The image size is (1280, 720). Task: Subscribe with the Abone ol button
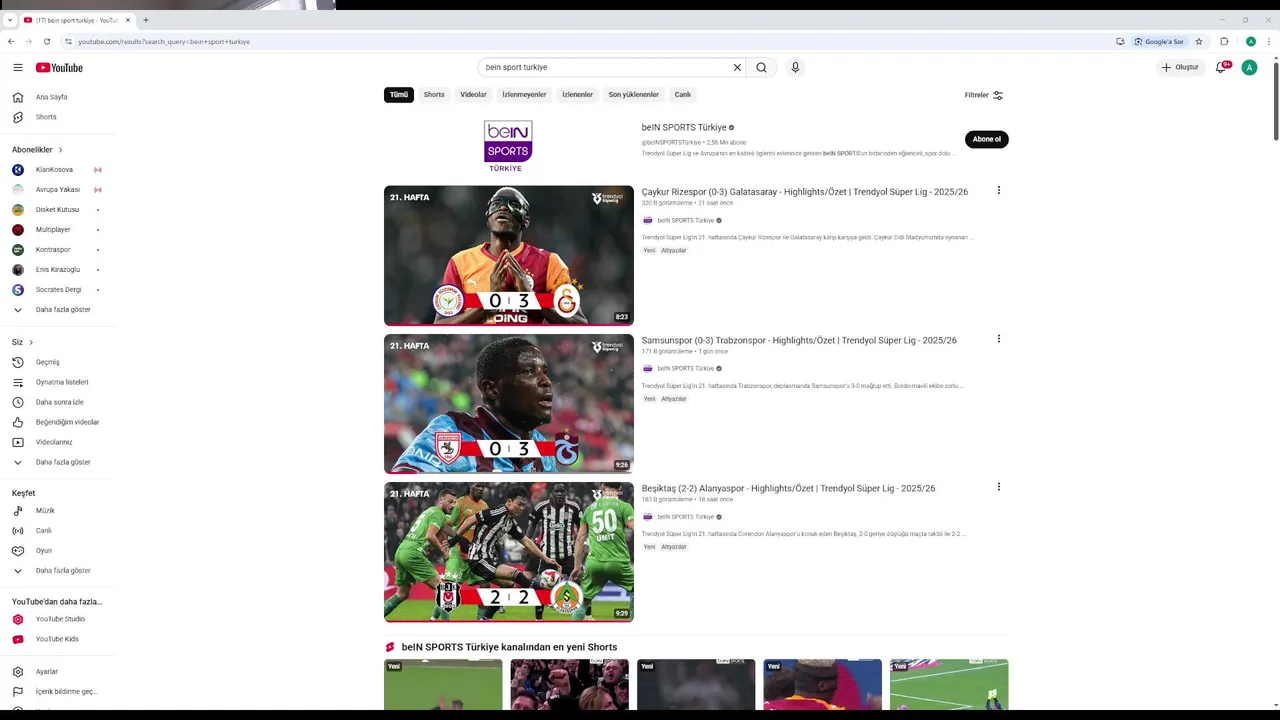tap(986, 139)
